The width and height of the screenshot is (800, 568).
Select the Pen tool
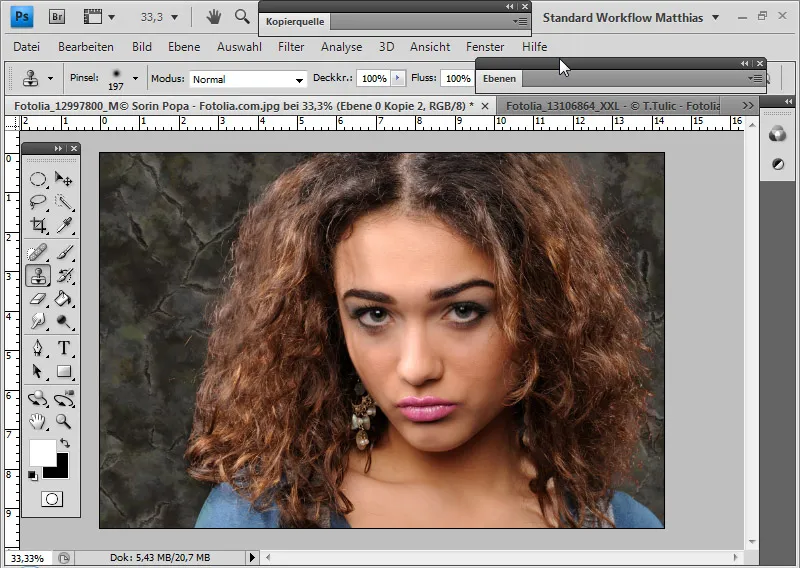pos(38,348)
